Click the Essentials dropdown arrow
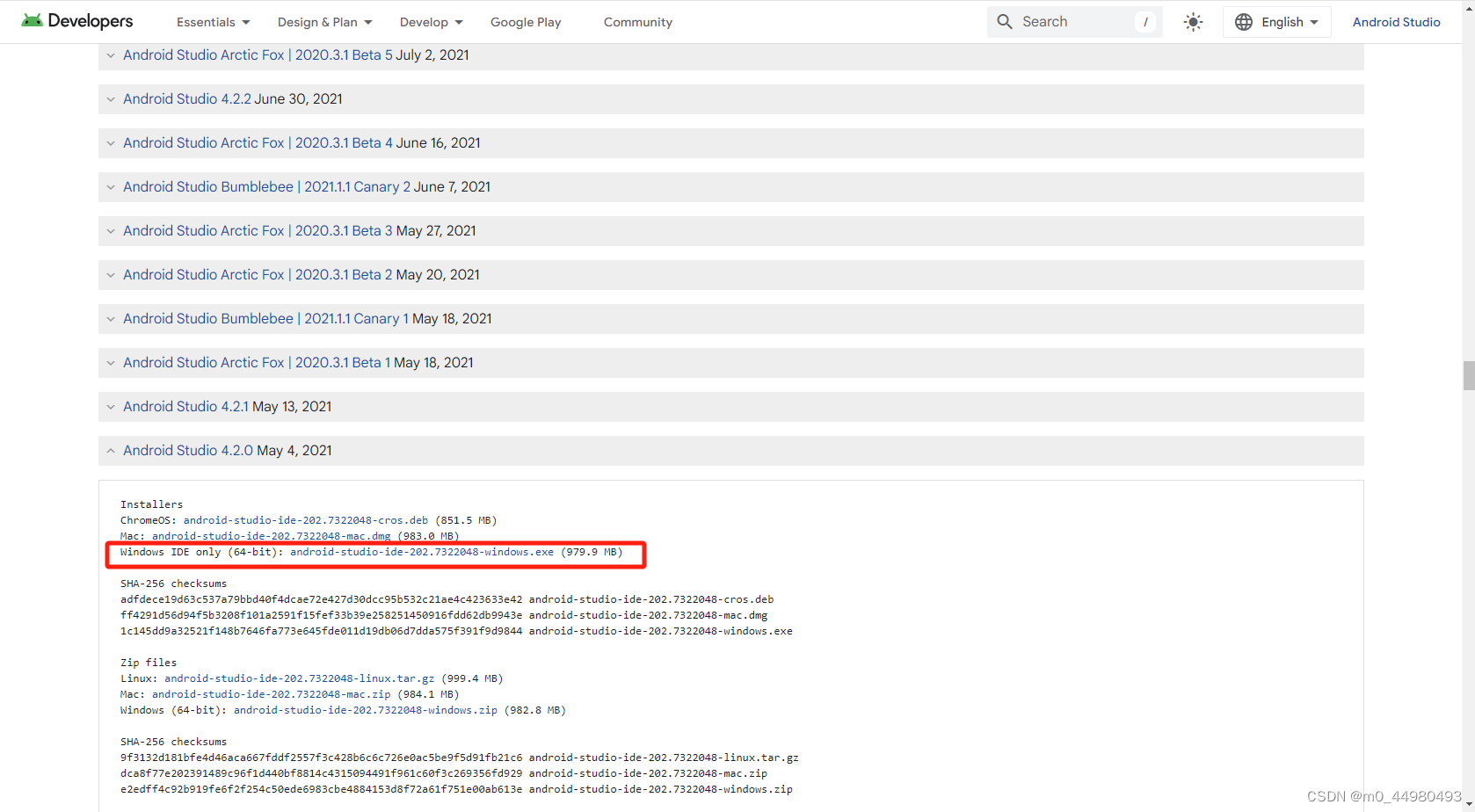Image resolution: width=1475 pixels, height=812 pixels. [246, 23]
